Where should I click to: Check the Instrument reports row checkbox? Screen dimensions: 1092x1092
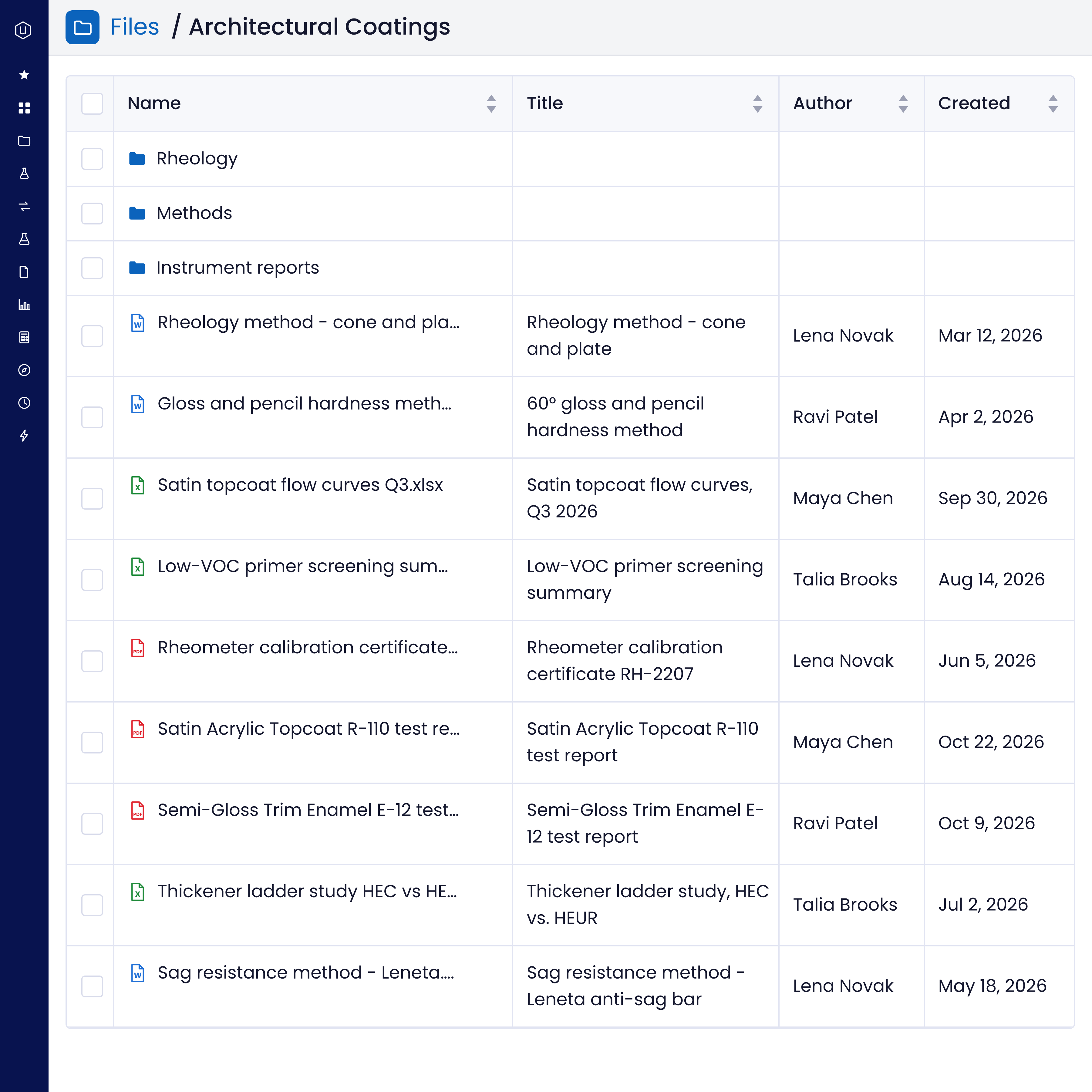92,268
